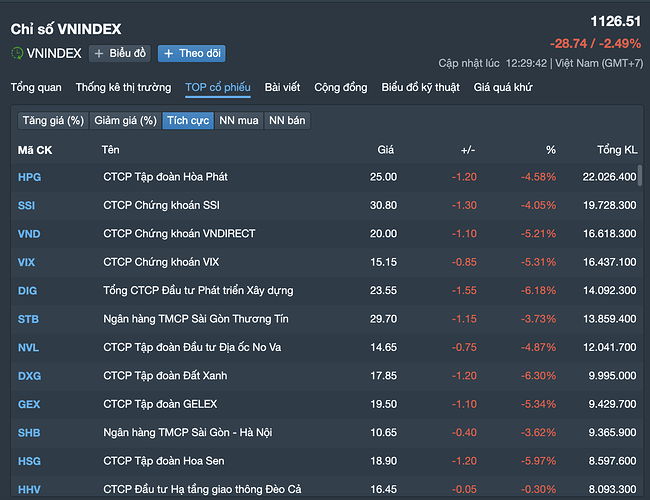Viewport: 650px width, 500px height.
Task: Show the NN bán list
Action: 287,120
